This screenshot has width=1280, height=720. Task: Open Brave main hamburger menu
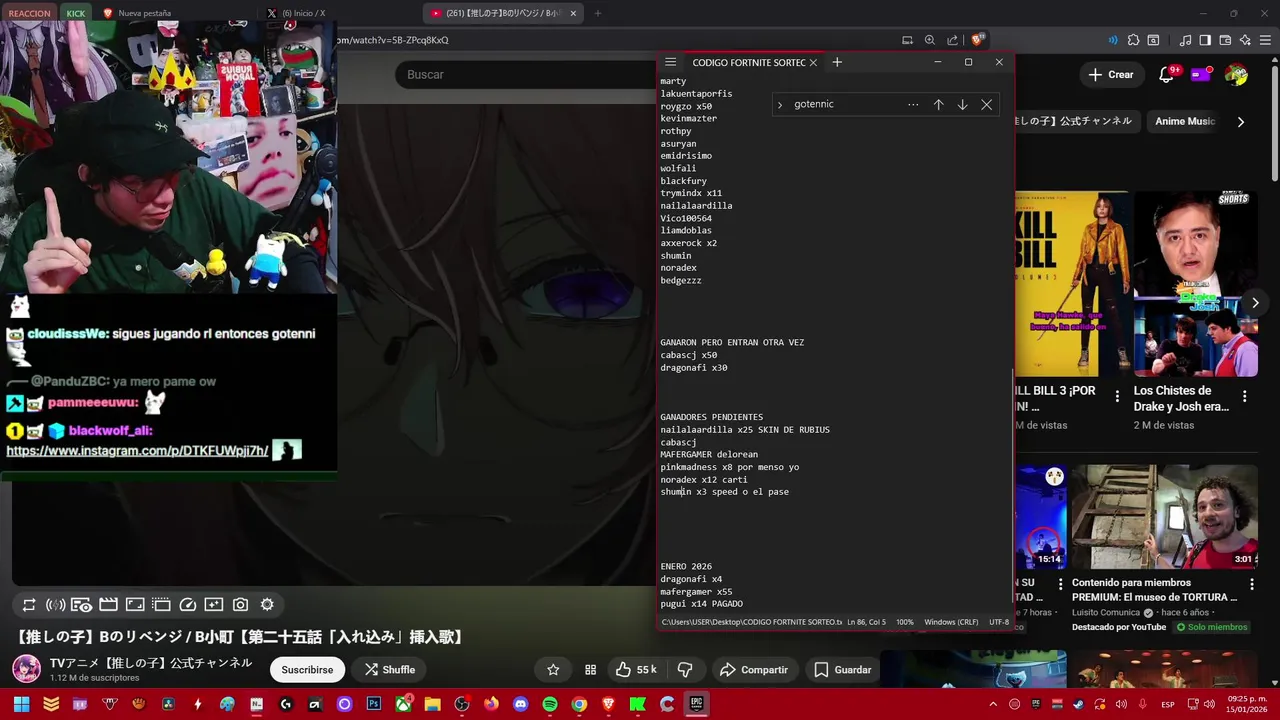point(1265,40)
